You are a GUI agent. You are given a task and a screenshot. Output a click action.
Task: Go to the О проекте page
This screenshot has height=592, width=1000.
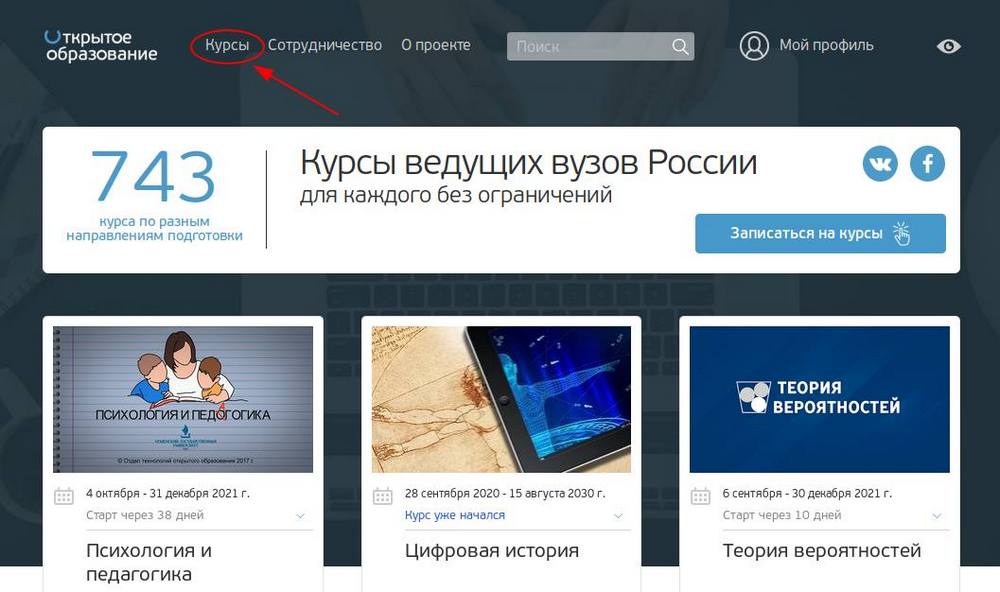tap(435, 45)
